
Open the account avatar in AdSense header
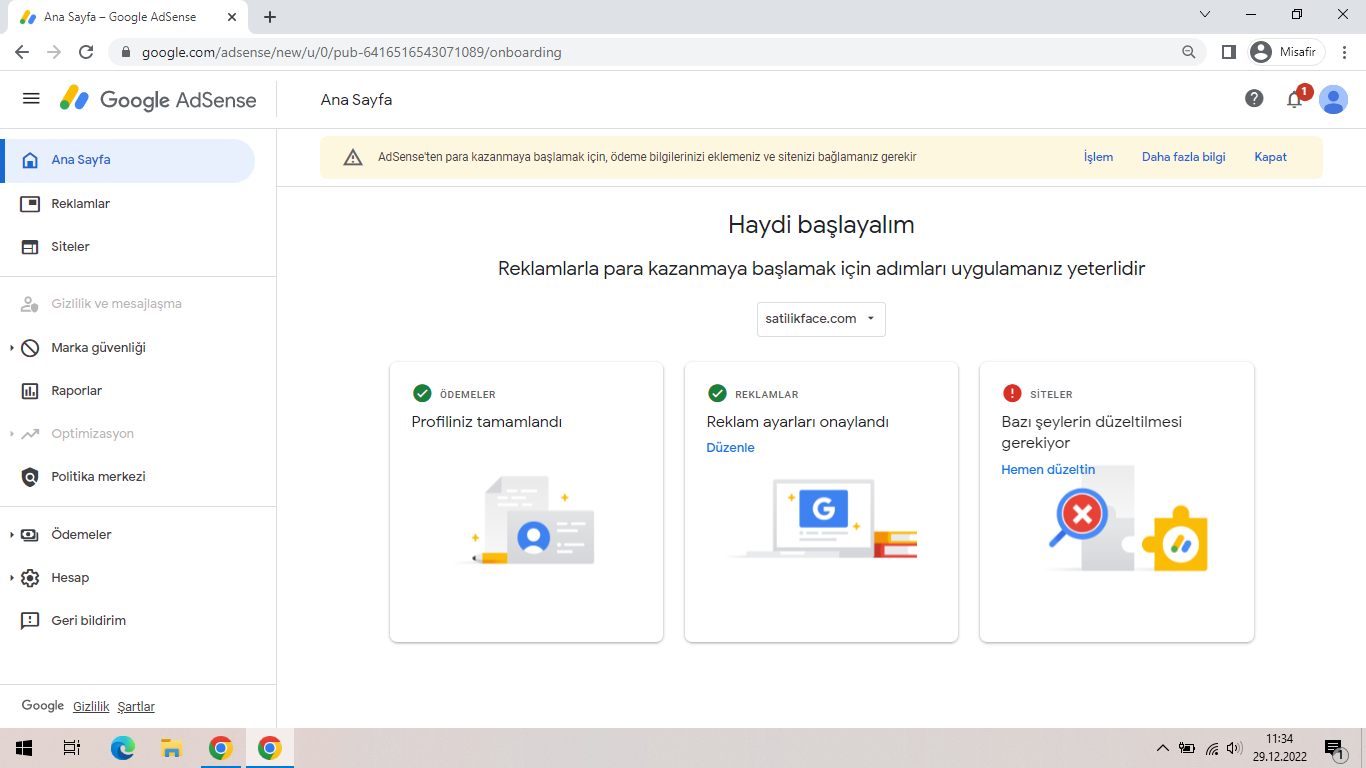point(1333,99)
